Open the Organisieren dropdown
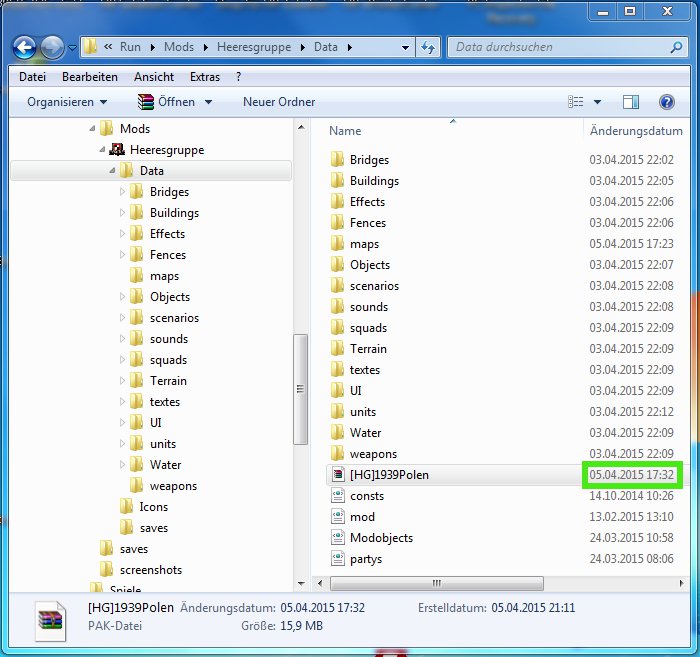Viewport: 700px width, 657px height. [67, 102]
